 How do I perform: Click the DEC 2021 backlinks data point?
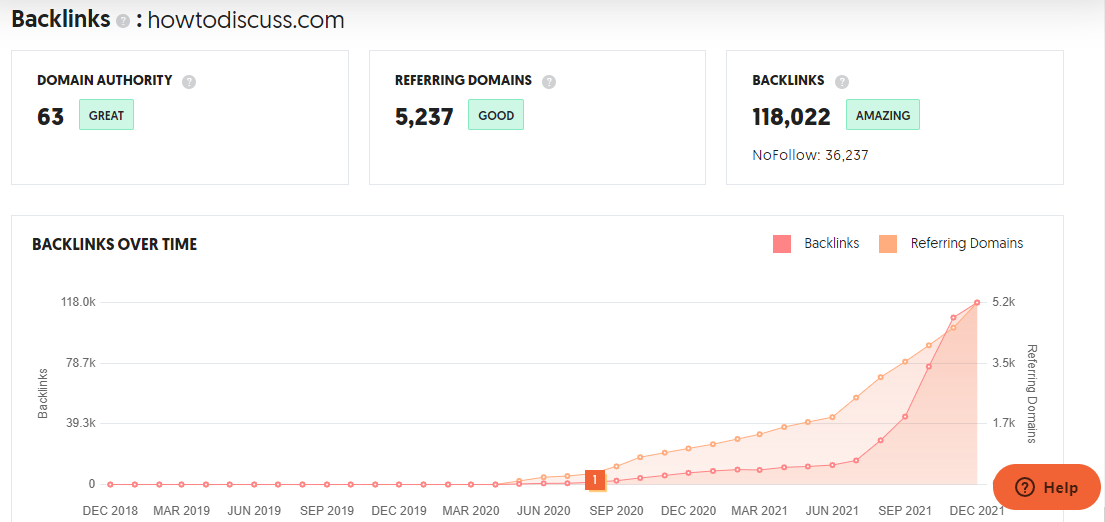tap(977, 302)
